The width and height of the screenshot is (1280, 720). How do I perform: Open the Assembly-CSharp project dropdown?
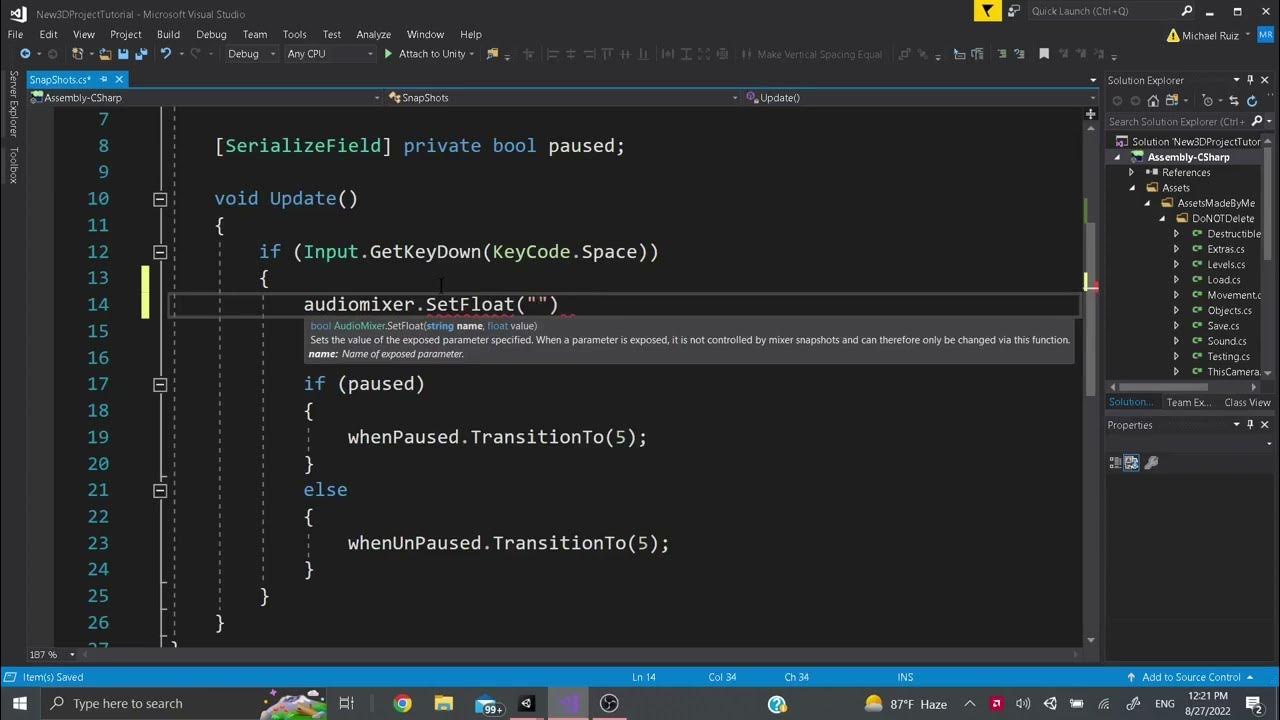(x=205, y=98)
